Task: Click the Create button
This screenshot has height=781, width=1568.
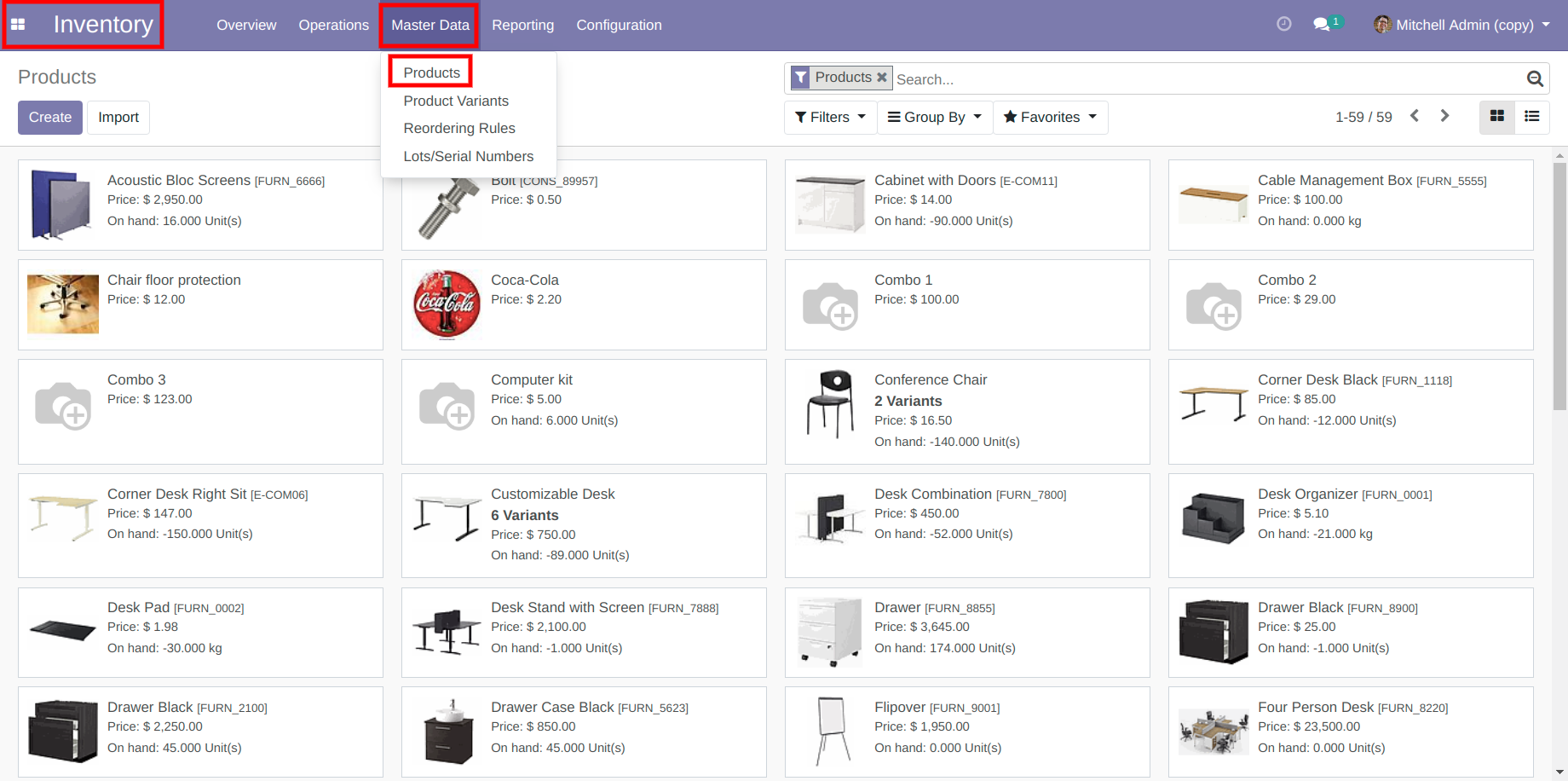Action: pyautogui.click(x=50, y=118)
